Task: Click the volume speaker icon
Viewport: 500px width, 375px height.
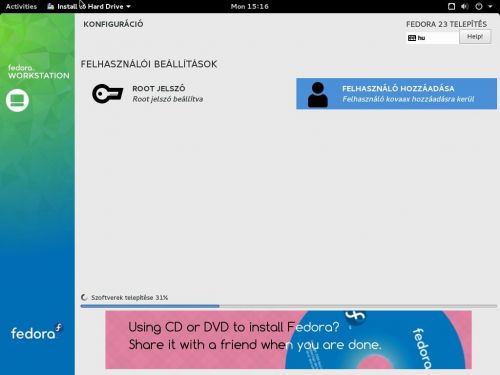Action: point(465,6)
